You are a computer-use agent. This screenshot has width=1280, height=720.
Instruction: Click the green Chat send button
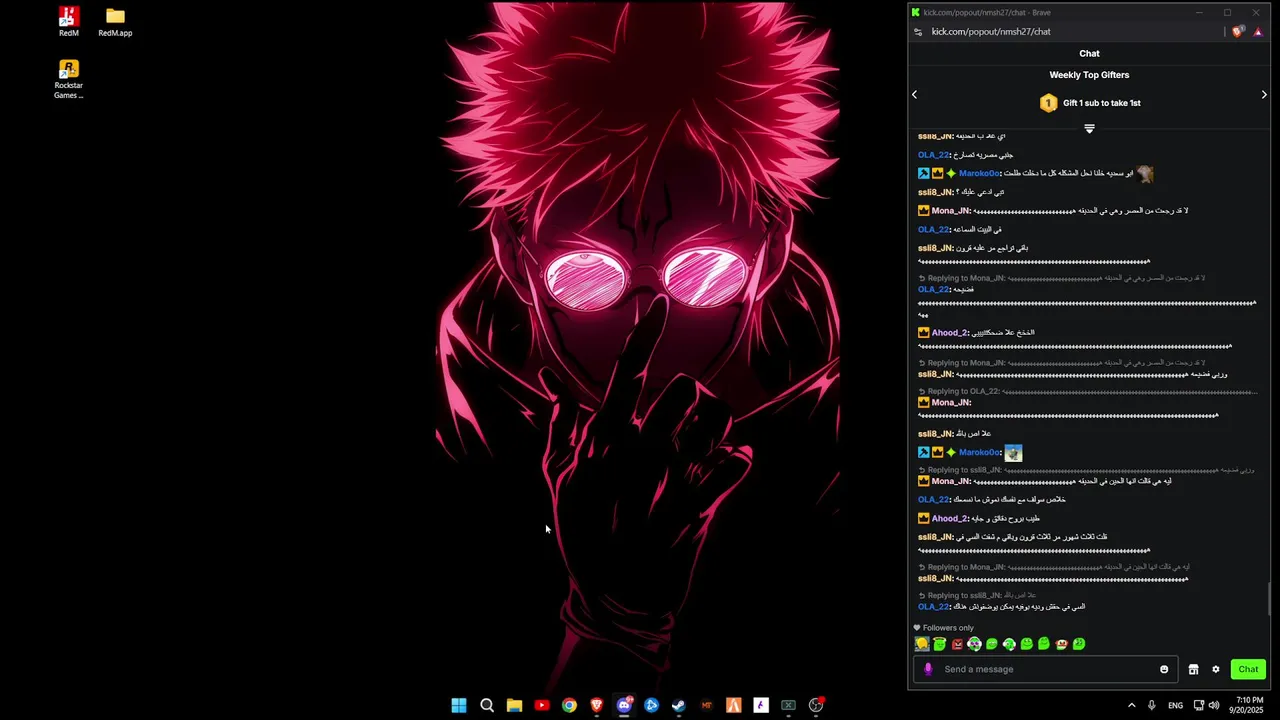(x=1248, y=669)
